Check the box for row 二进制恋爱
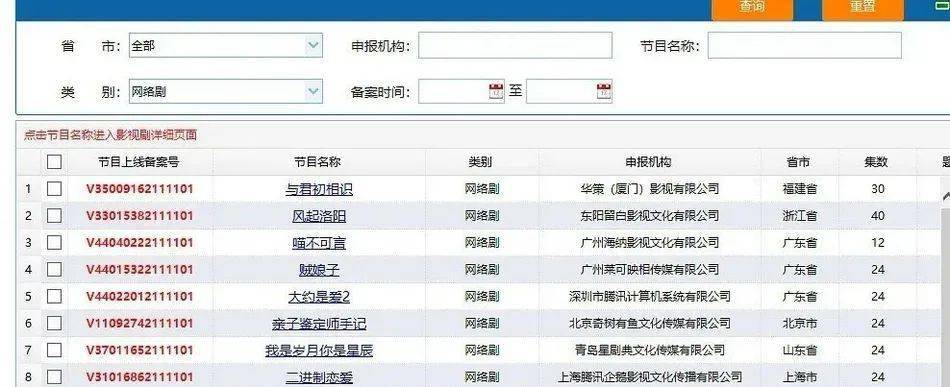 coord(55,377)
